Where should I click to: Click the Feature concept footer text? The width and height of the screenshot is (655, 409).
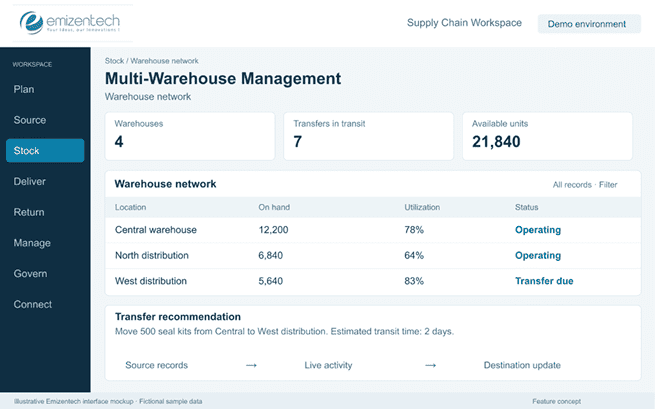(x=556, y=401)
